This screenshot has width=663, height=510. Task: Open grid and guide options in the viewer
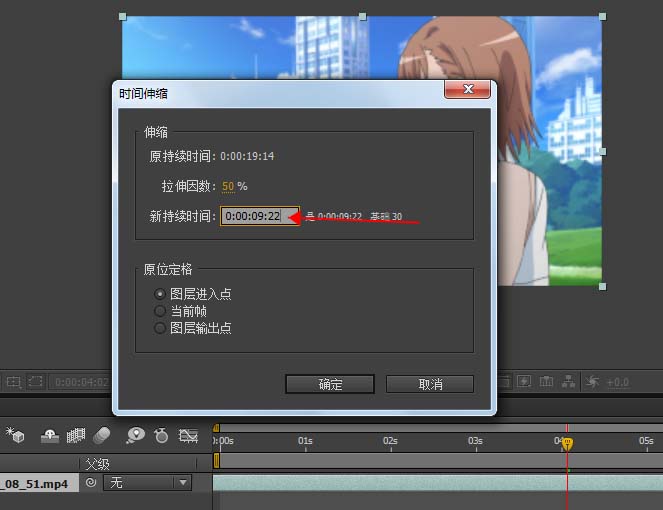pyautogui.click(x=13, y=382)
